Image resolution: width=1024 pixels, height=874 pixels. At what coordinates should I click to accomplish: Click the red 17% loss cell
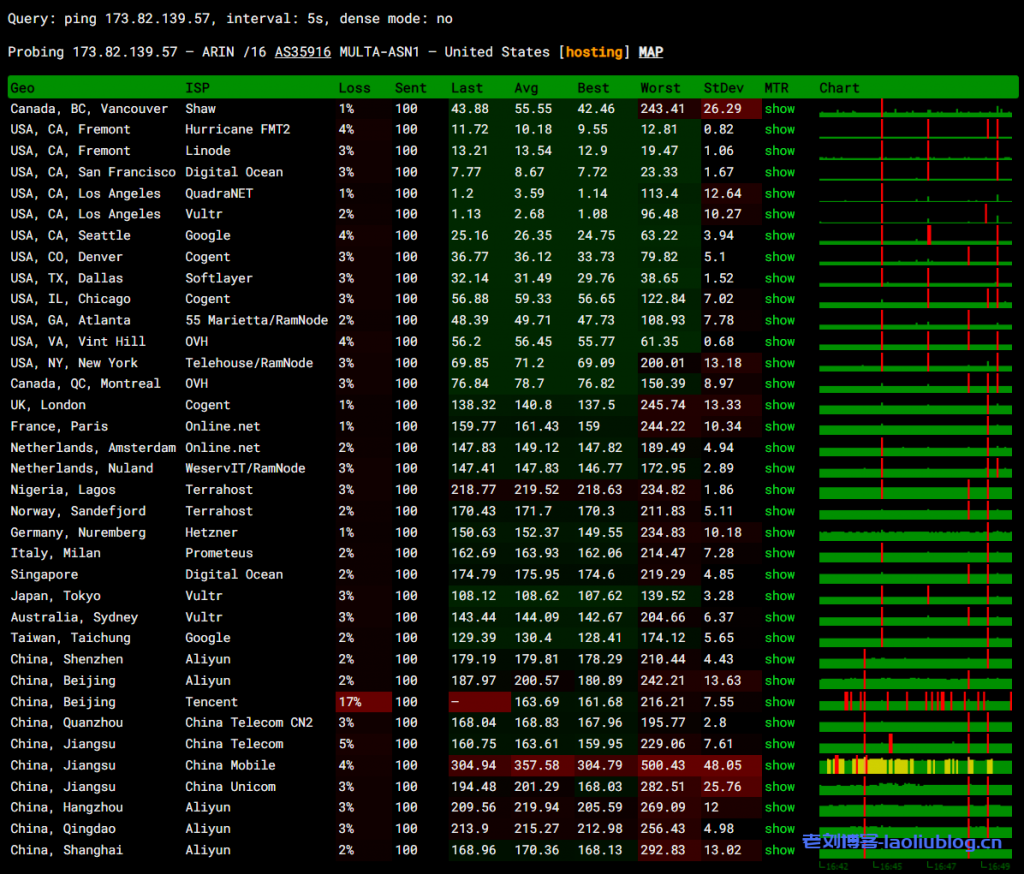click(363, 702)
